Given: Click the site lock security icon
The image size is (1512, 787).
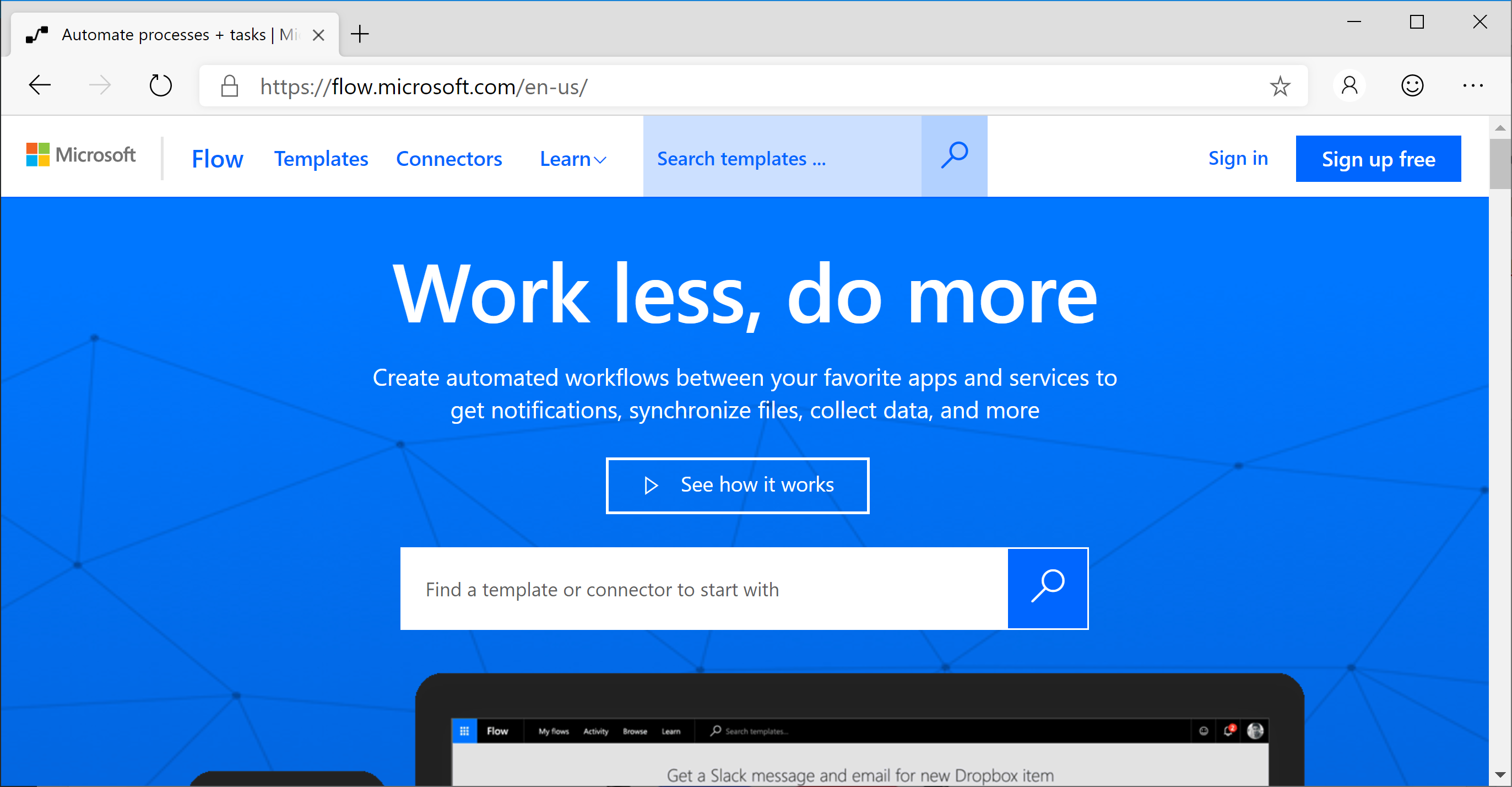Looking at the screenshot, I should (230, 87).
